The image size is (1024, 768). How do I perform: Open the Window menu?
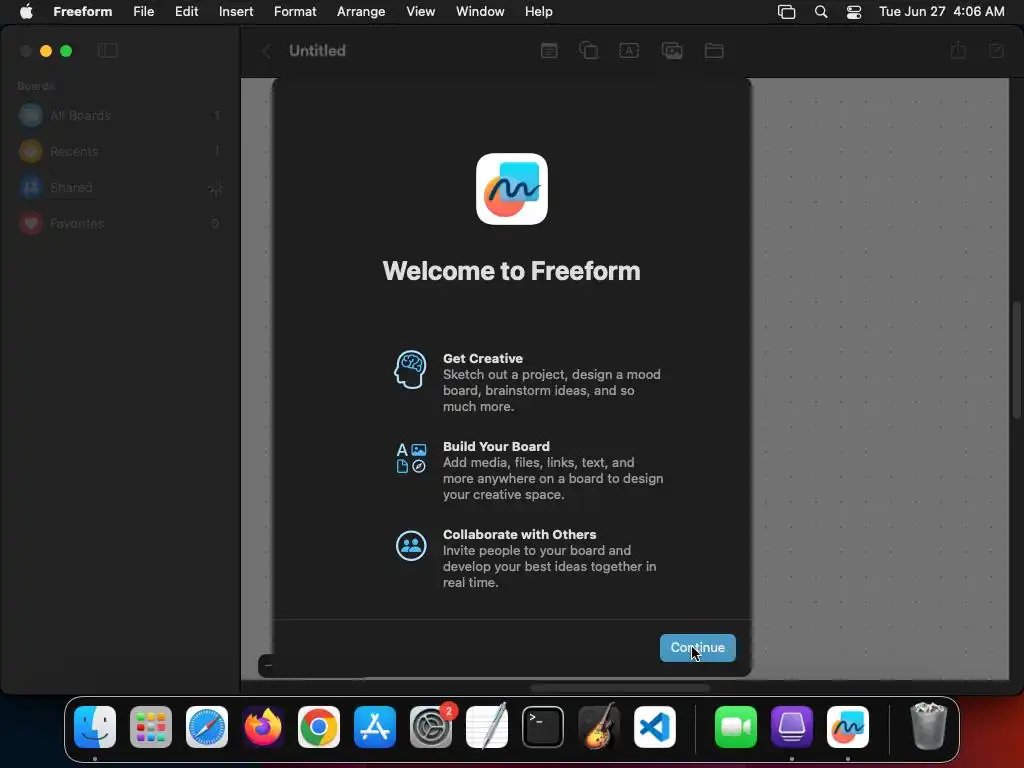pyautogui.click(x=480, y=12)
